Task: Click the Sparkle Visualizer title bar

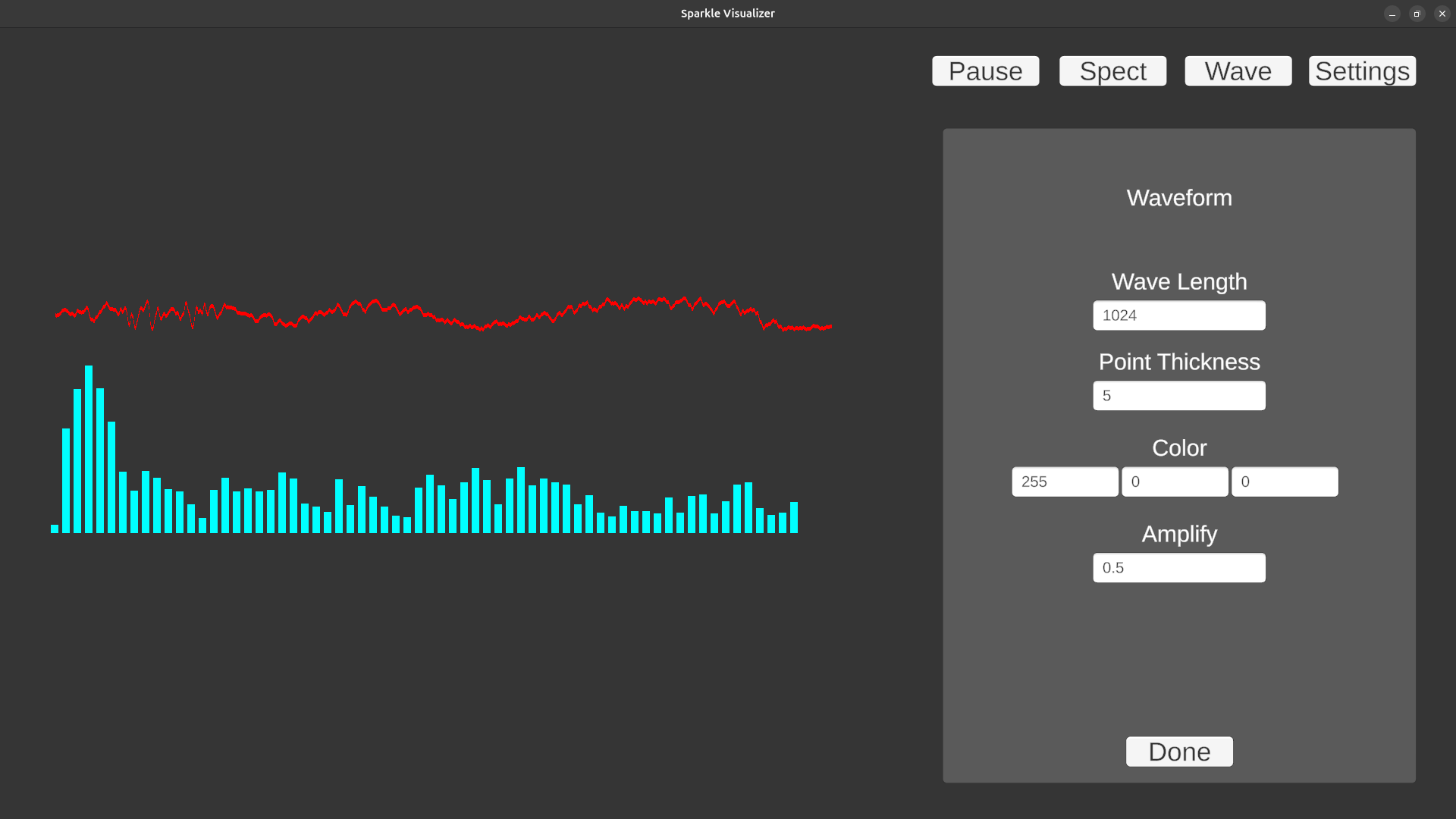Action: [x=726, y=14]
